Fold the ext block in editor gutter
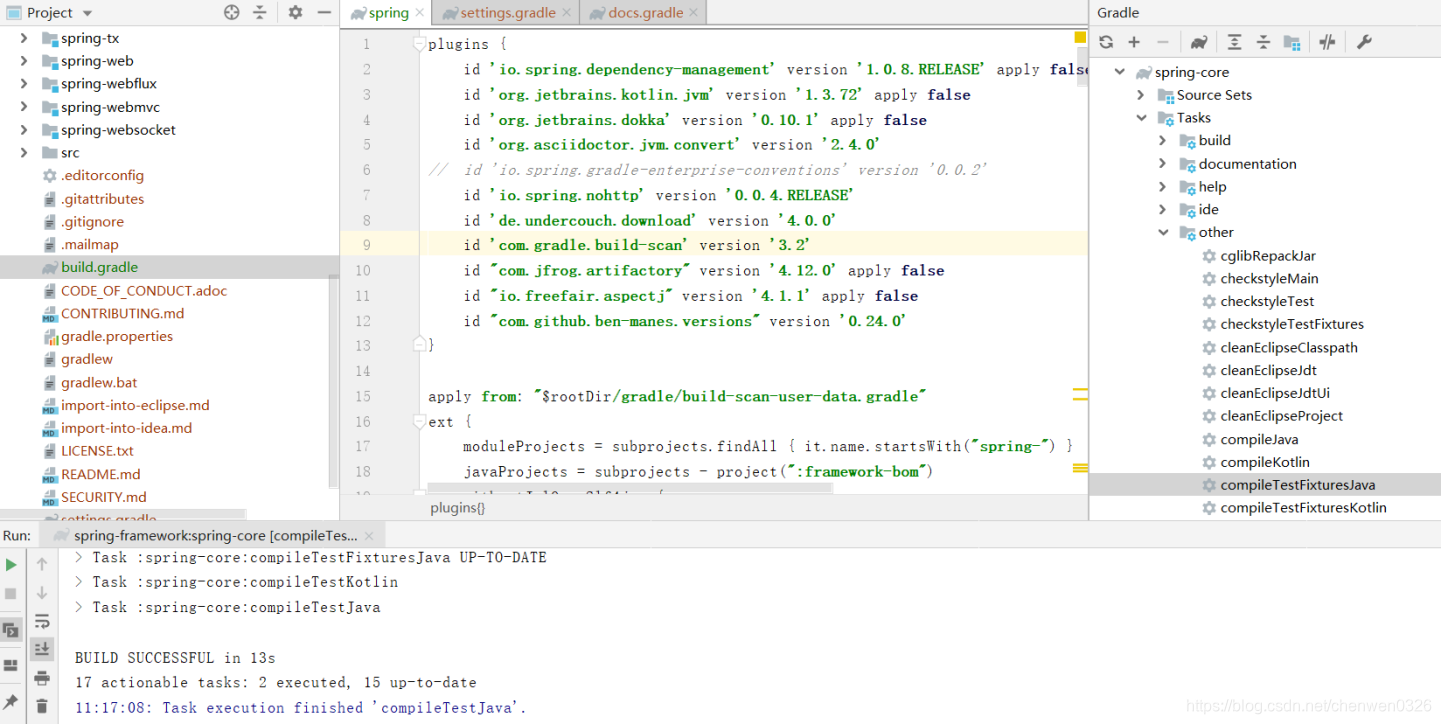The width and height of the screenshot is (1441, 724). coord(420,421)
